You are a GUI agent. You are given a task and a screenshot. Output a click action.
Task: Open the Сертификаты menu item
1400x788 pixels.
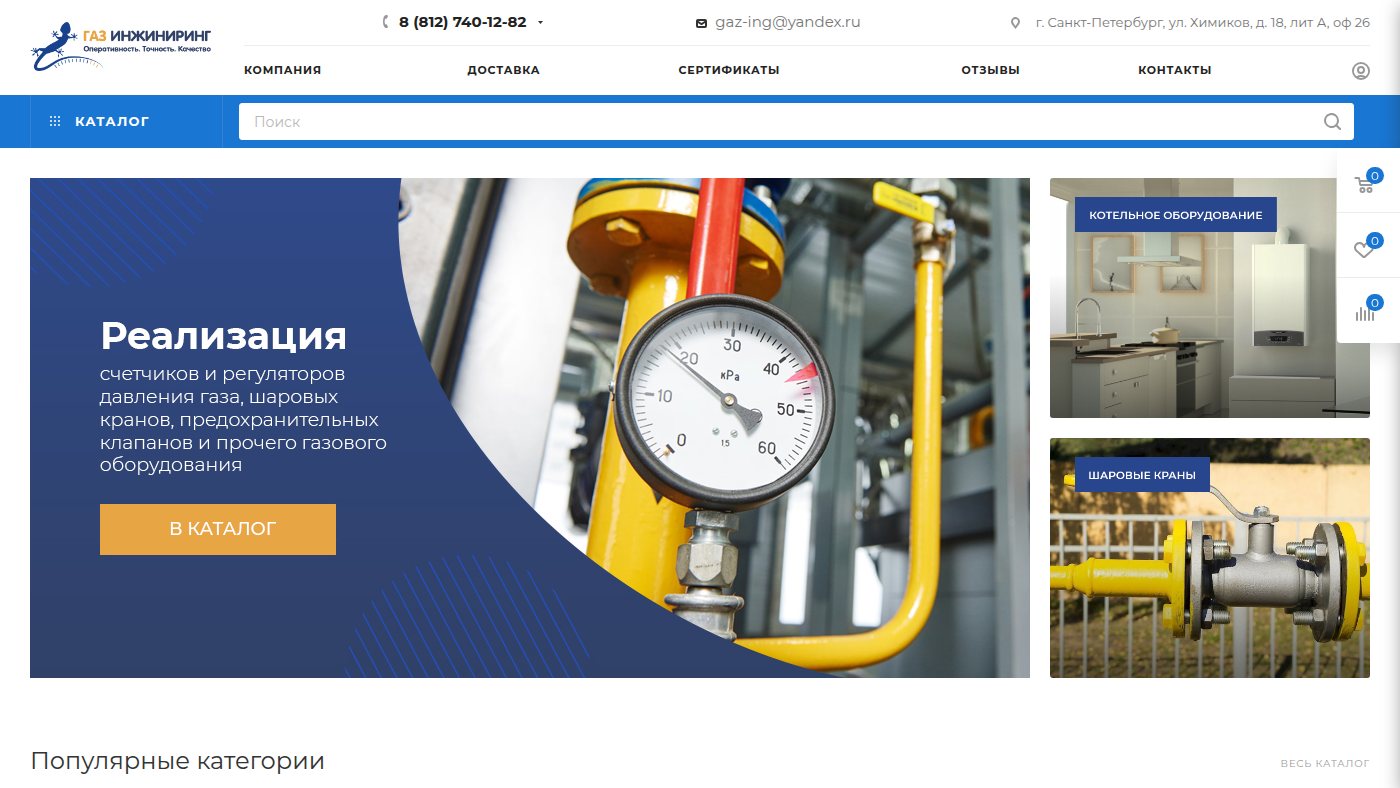coord(729,70)
